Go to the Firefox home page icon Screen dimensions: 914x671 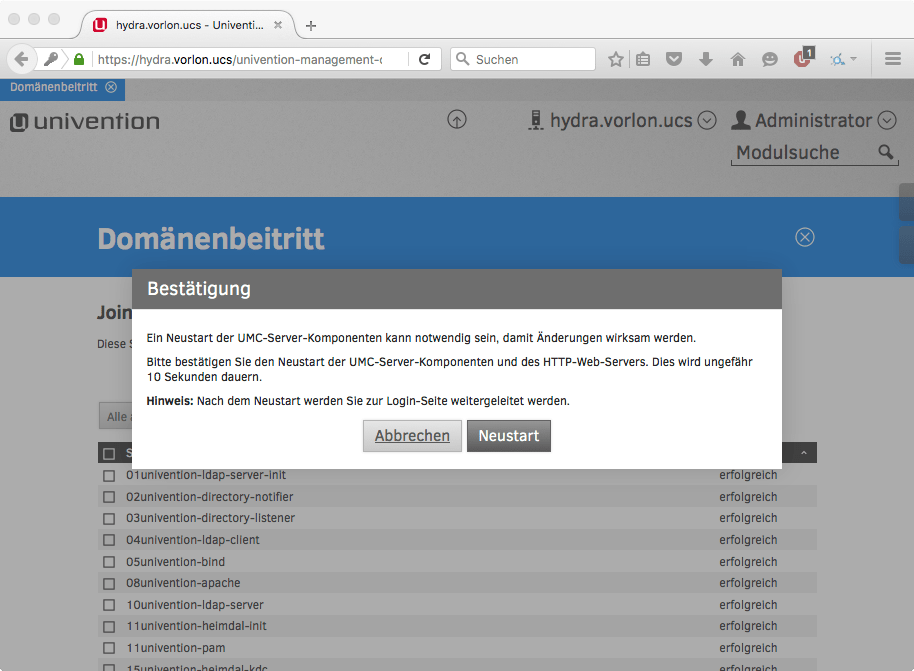pos(738,60)
